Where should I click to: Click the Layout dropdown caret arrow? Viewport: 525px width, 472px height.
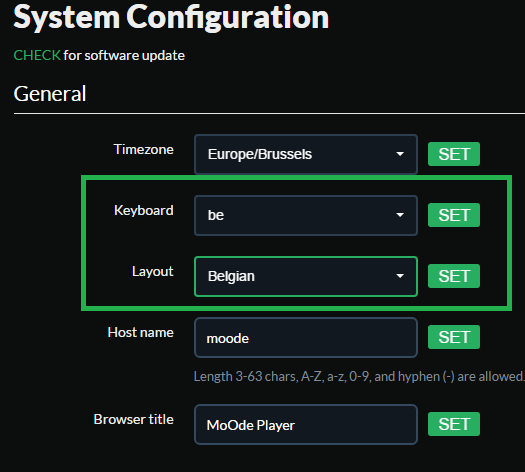click(400, 276)
